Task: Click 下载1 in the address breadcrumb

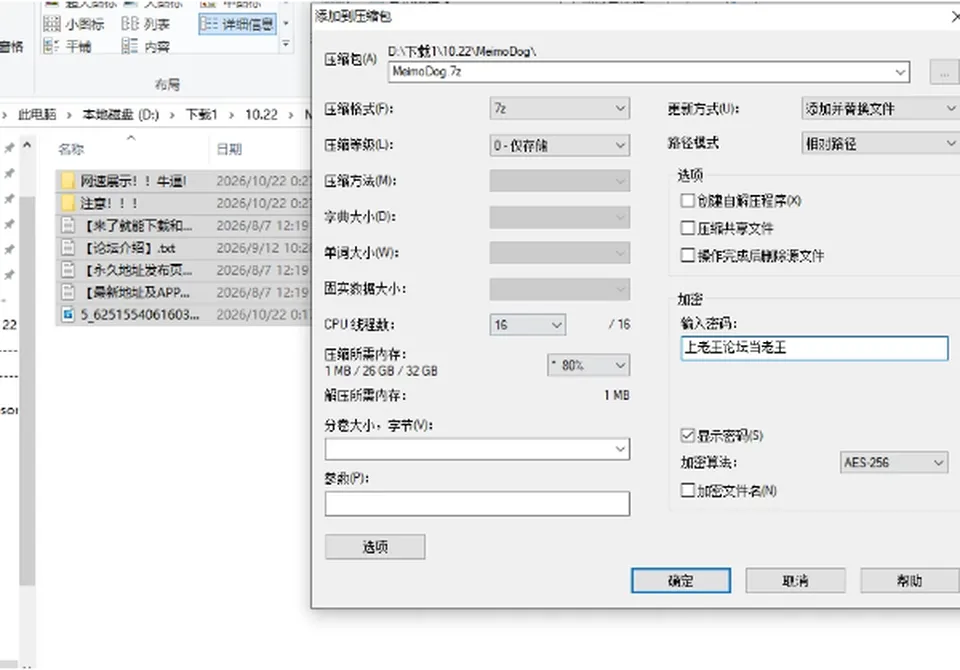Action: [x=201, y=115]
